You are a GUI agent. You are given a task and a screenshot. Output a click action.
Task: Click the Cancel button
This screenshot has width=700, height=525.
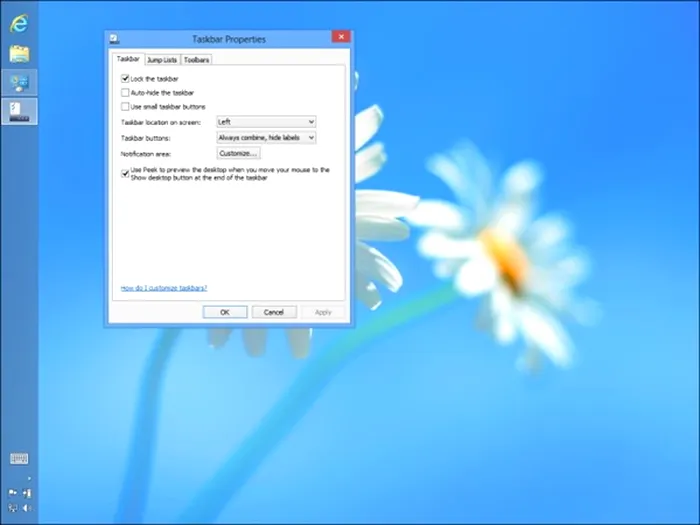(x=274, y=312)
